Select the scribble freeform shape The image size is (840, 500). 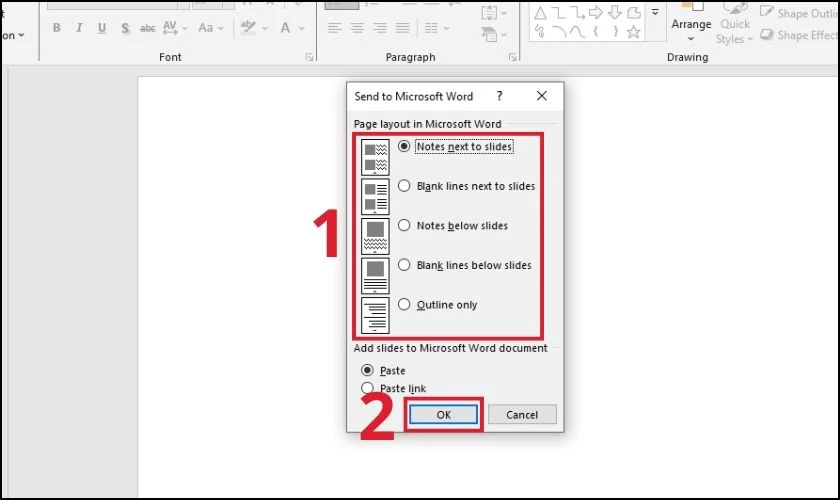coord(540,32)
